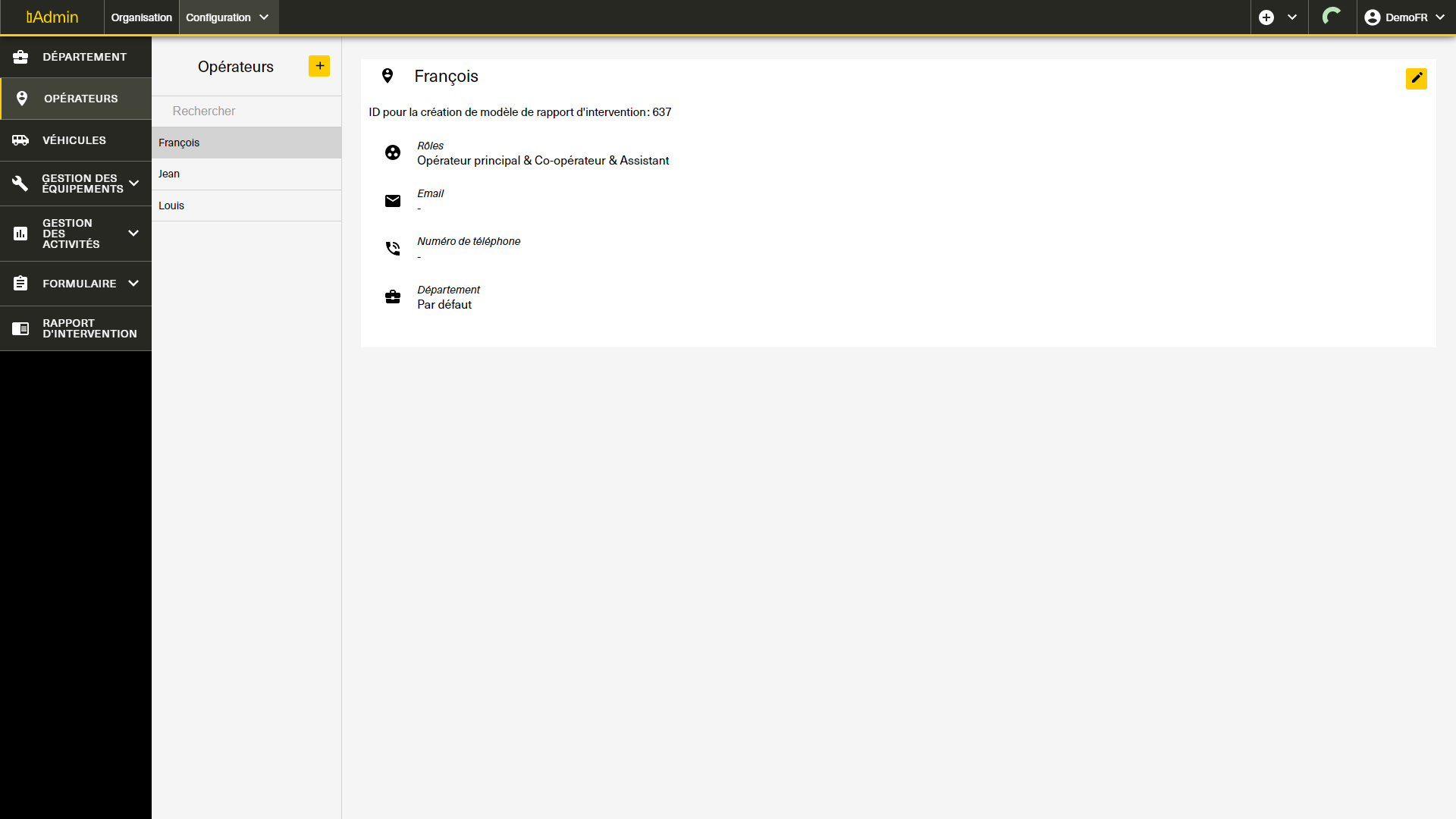Expand the Formulaire submenu chevron
This screenshot has width=1456, height=819.
click(x=133, y=284)
